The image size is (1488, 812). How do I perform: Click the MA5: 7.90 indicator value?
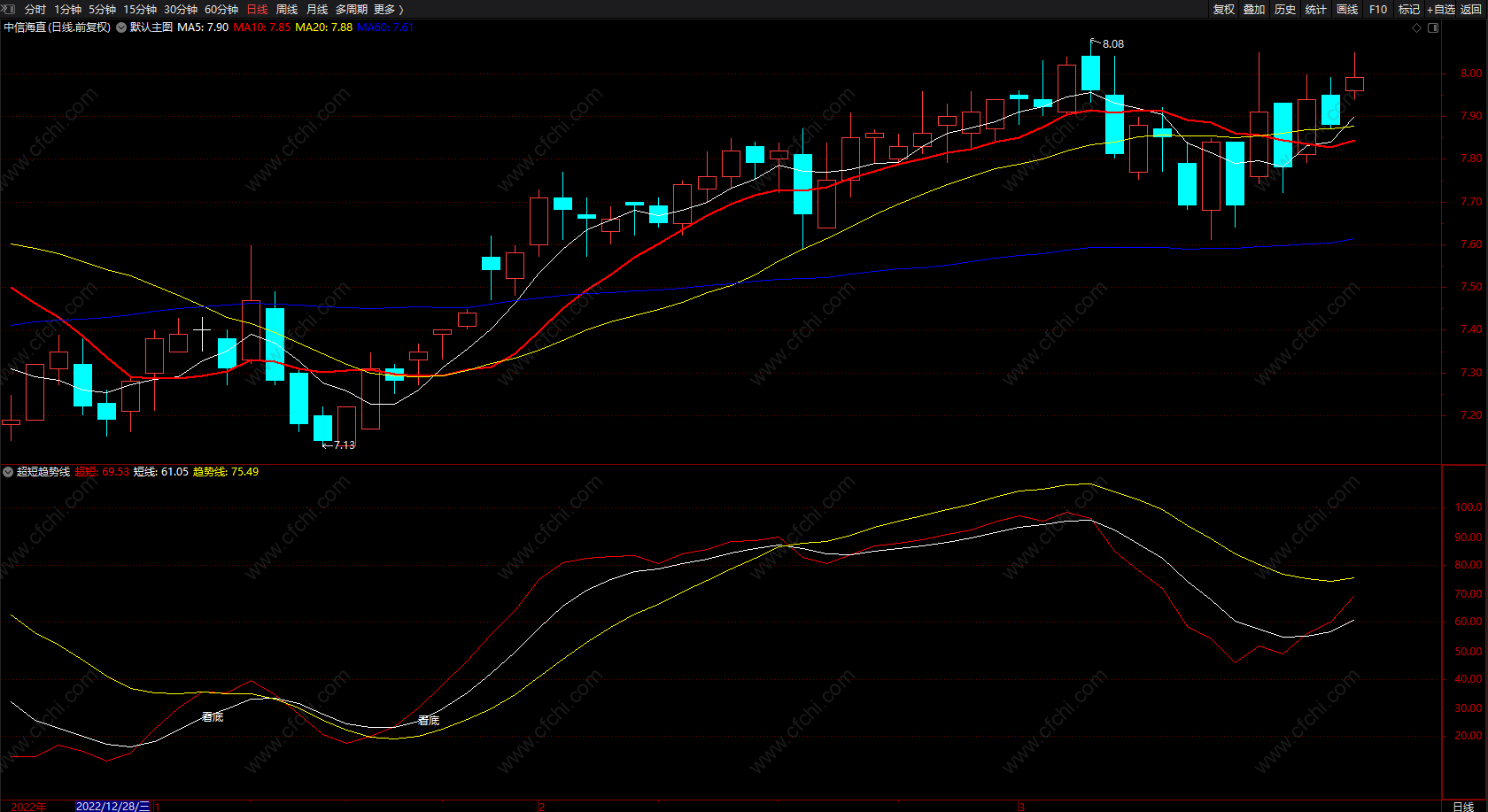(x=203, y=27)
